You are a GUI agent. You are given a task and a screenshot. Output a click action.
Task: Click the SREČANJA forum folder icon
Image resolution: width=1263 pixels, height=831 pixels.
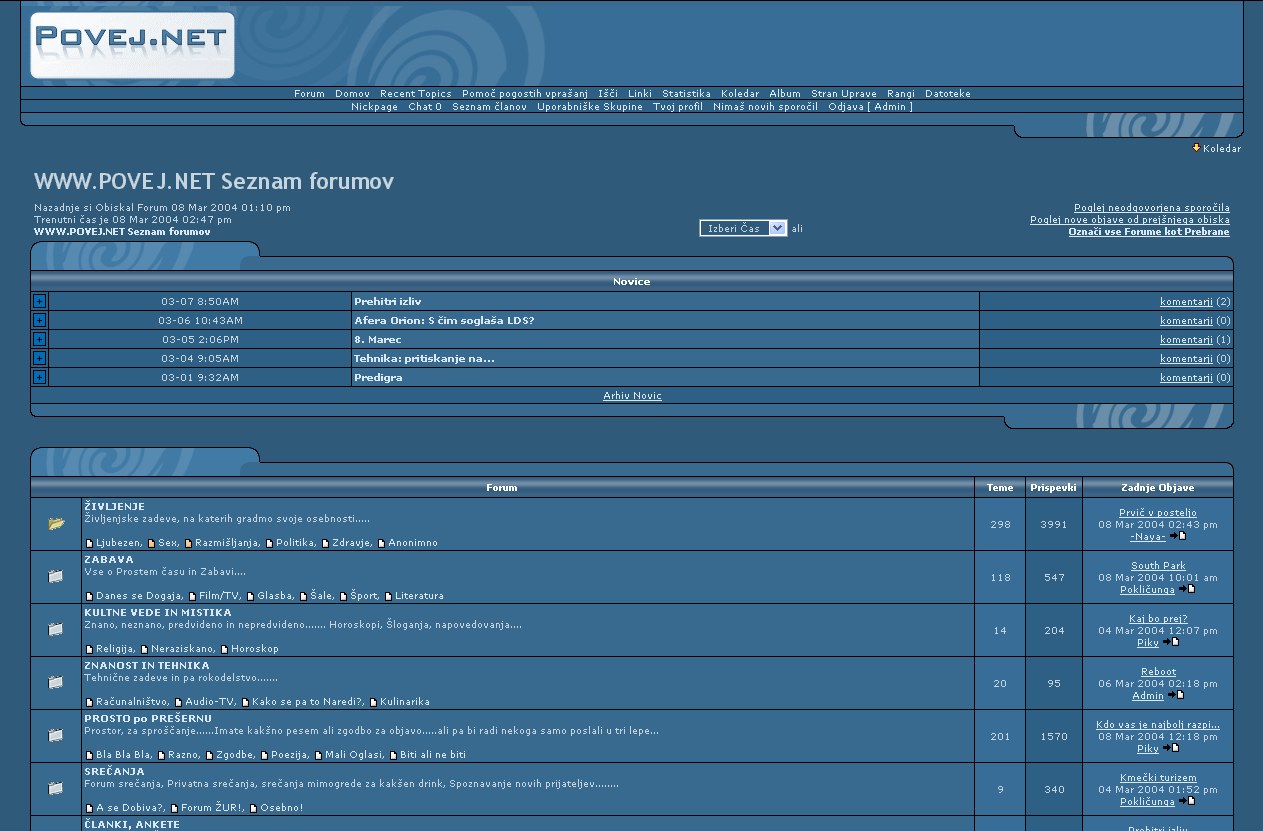pyautogui.click(x=56, y=788)
